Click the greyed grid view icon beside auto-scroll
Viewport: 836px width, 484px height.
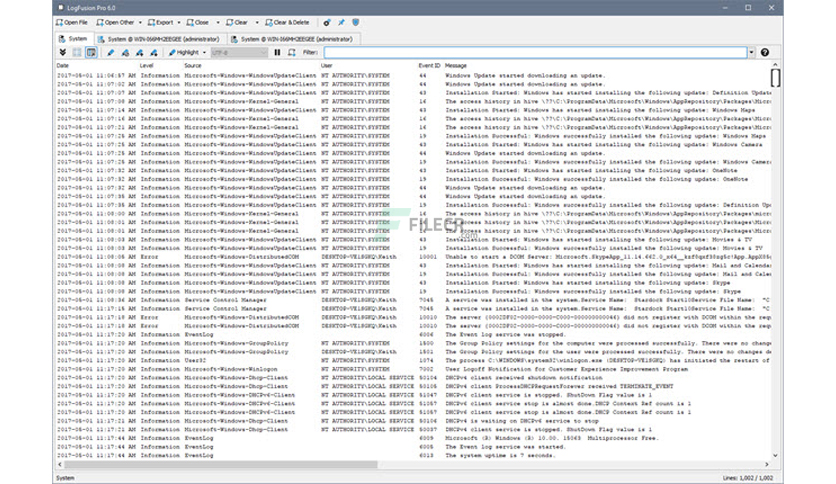(x=77, y=52)
